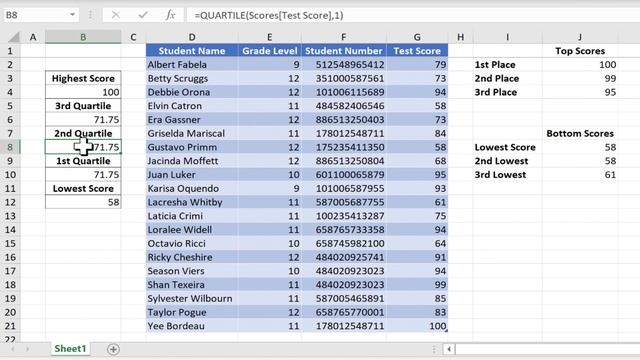Click the Test Score header cell
This screenshot has width=640, height=360.
[x=417, y=51]
